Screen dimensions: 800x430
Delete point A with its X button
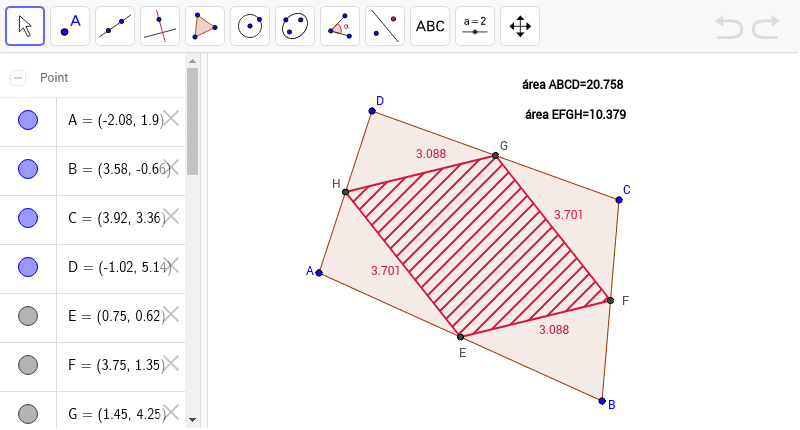[x=171, y=118]
